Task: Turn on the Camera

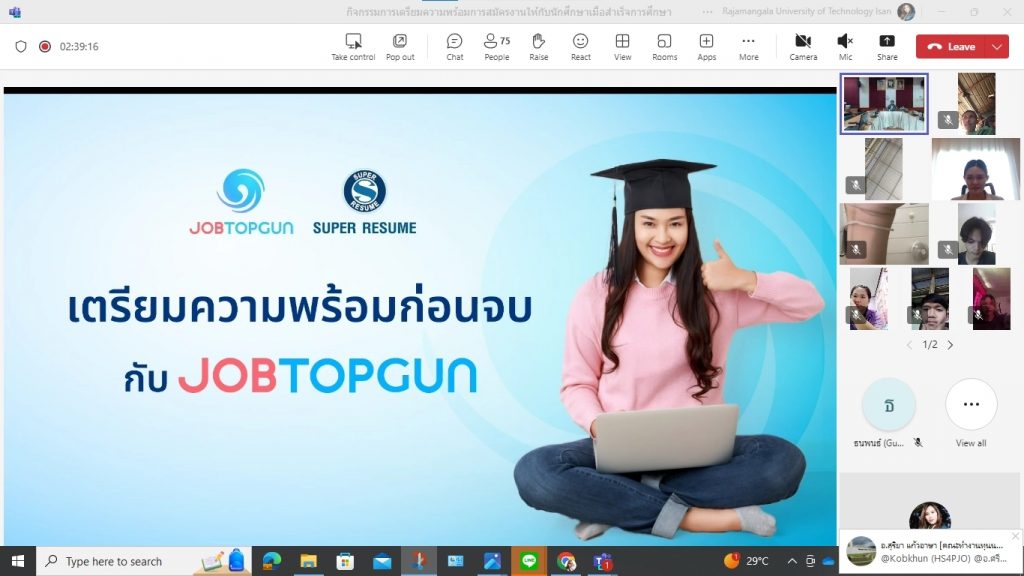Action: 803,46
